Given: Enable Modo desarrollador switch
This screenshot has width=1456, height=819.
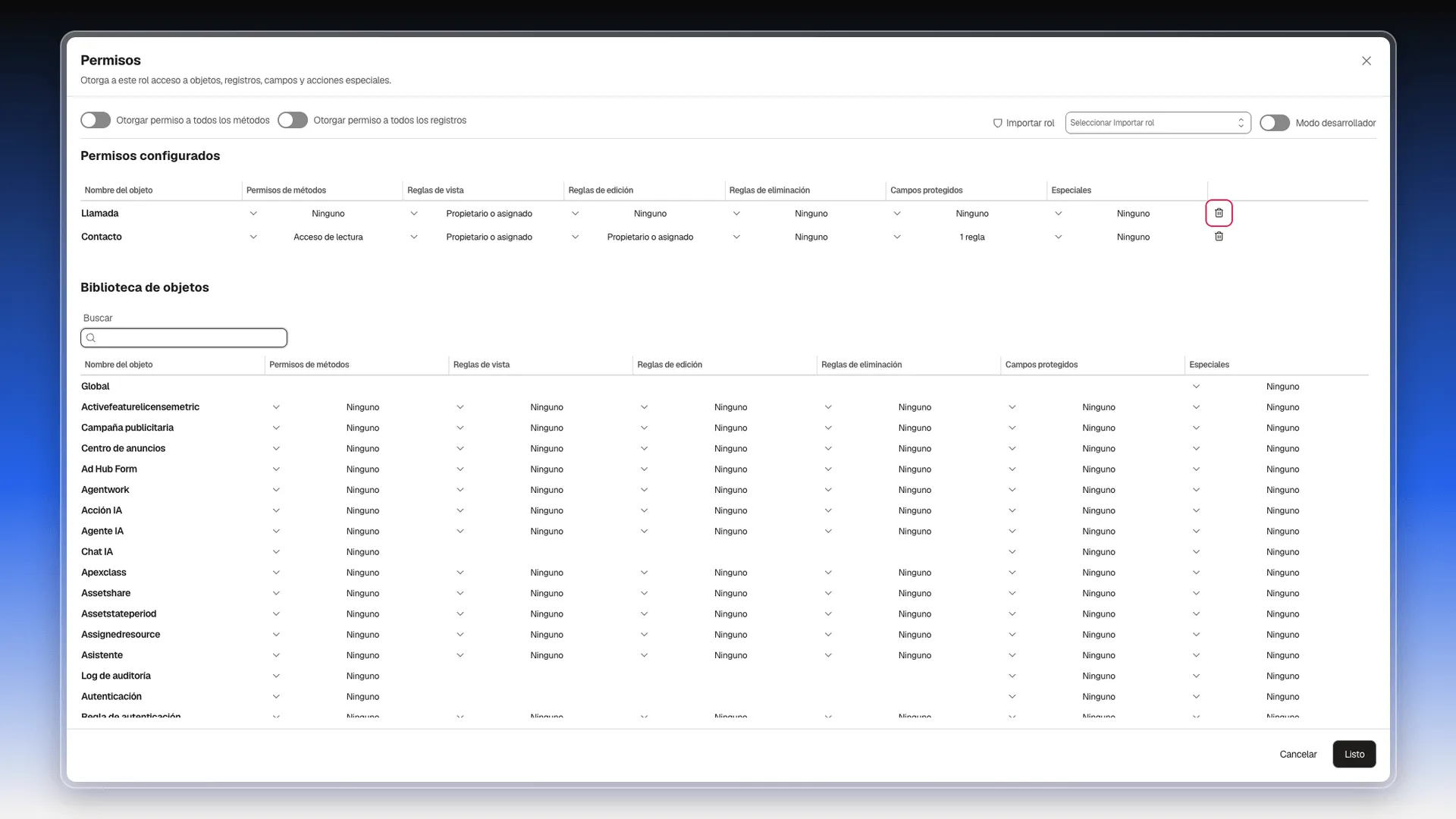Looking at the screenshot, I should [1275, 123].
